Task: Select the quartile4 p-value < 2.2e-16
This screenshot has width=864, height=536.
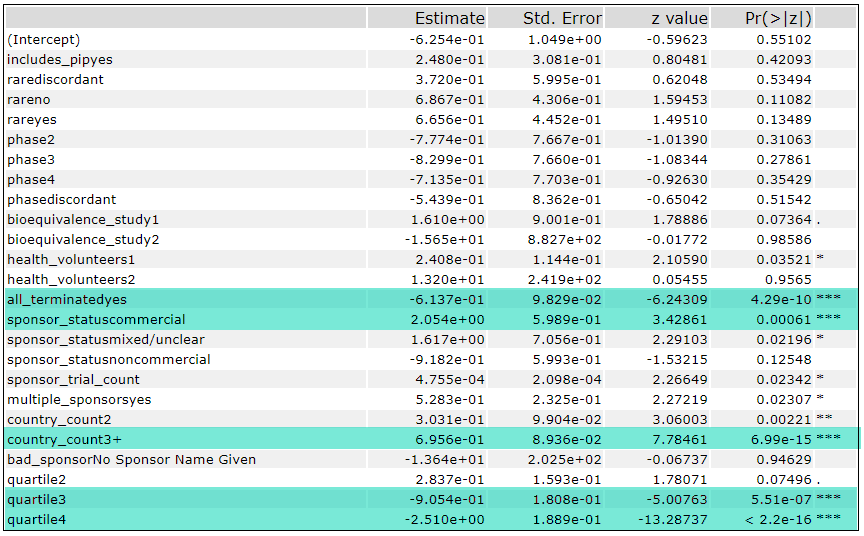Action: 778,519
